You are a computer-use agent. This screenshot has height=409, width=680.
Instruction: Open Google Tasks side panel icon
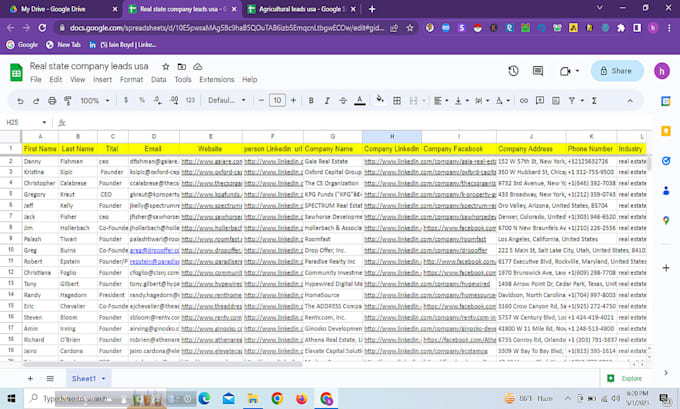pyautogui.click(x=666, y=161)
